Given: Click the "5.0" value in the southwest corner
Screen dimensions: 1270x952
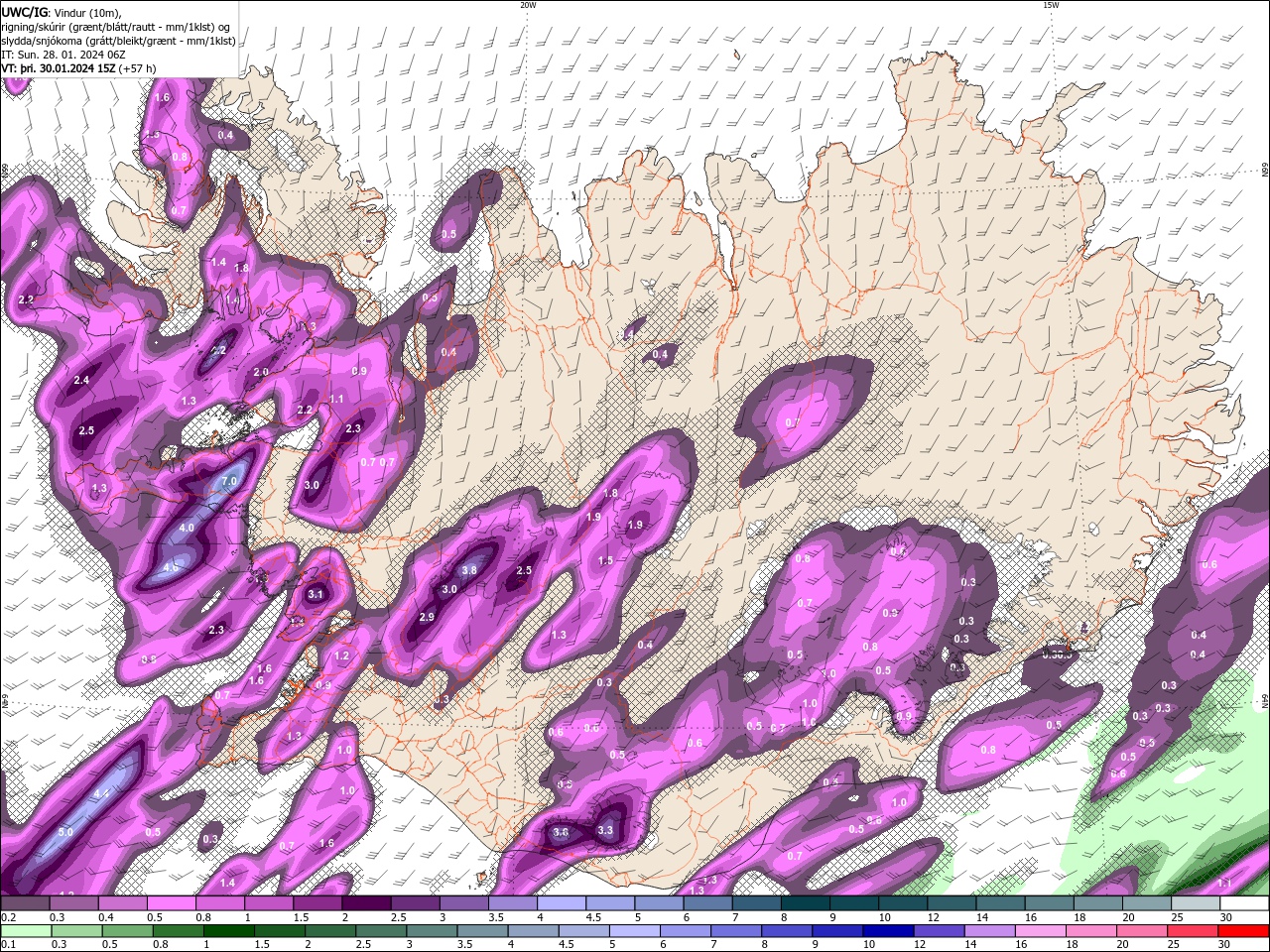Looking at the screenshot, I should coord(65,832).
